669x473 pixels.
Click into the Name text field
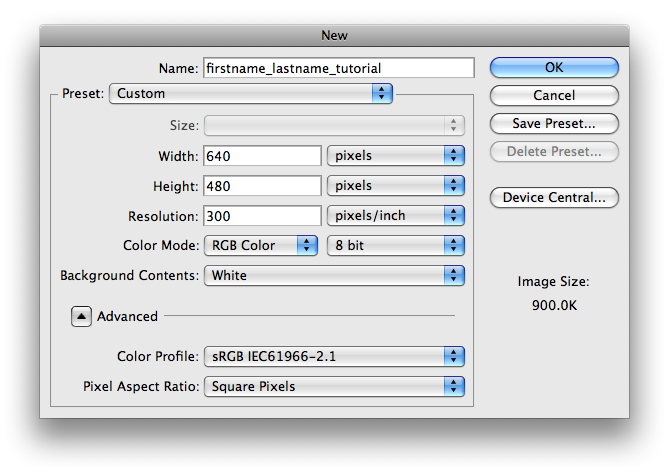[339, 68]
